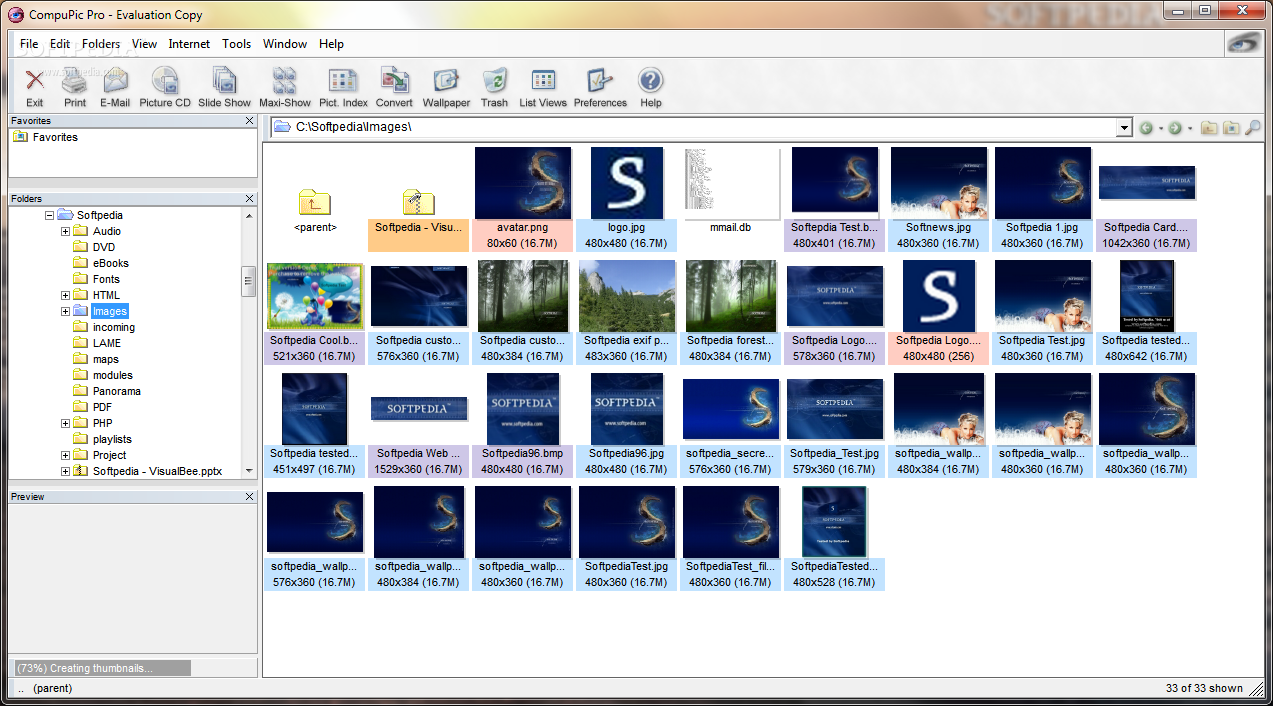Select the Softnews.jpg thumbnail
The width and height of the screenshot is (1273, 706).
pyautogui.click(x=939, y=184)
